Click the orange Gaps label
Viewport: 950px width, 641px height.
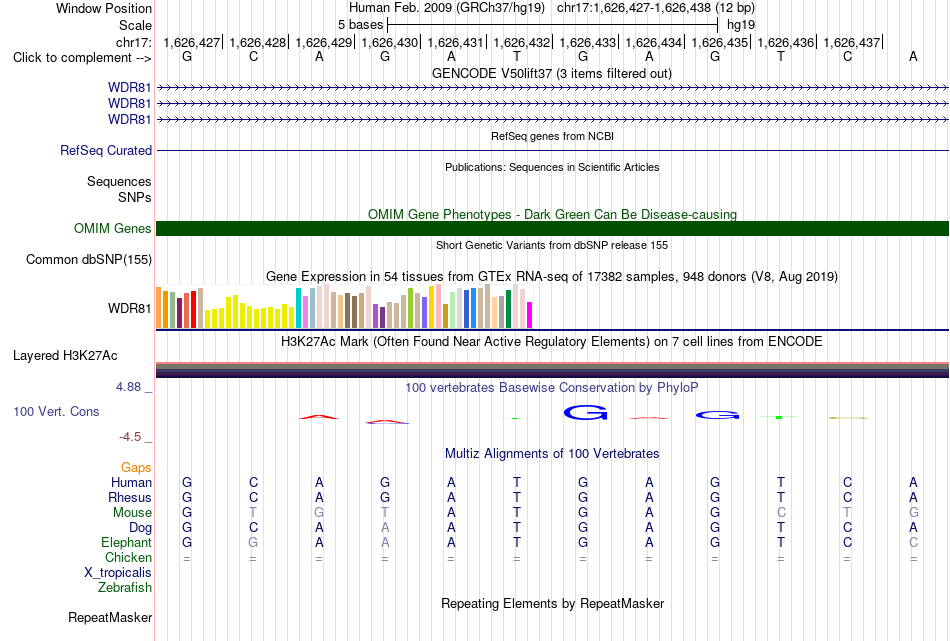pos(136,467)
